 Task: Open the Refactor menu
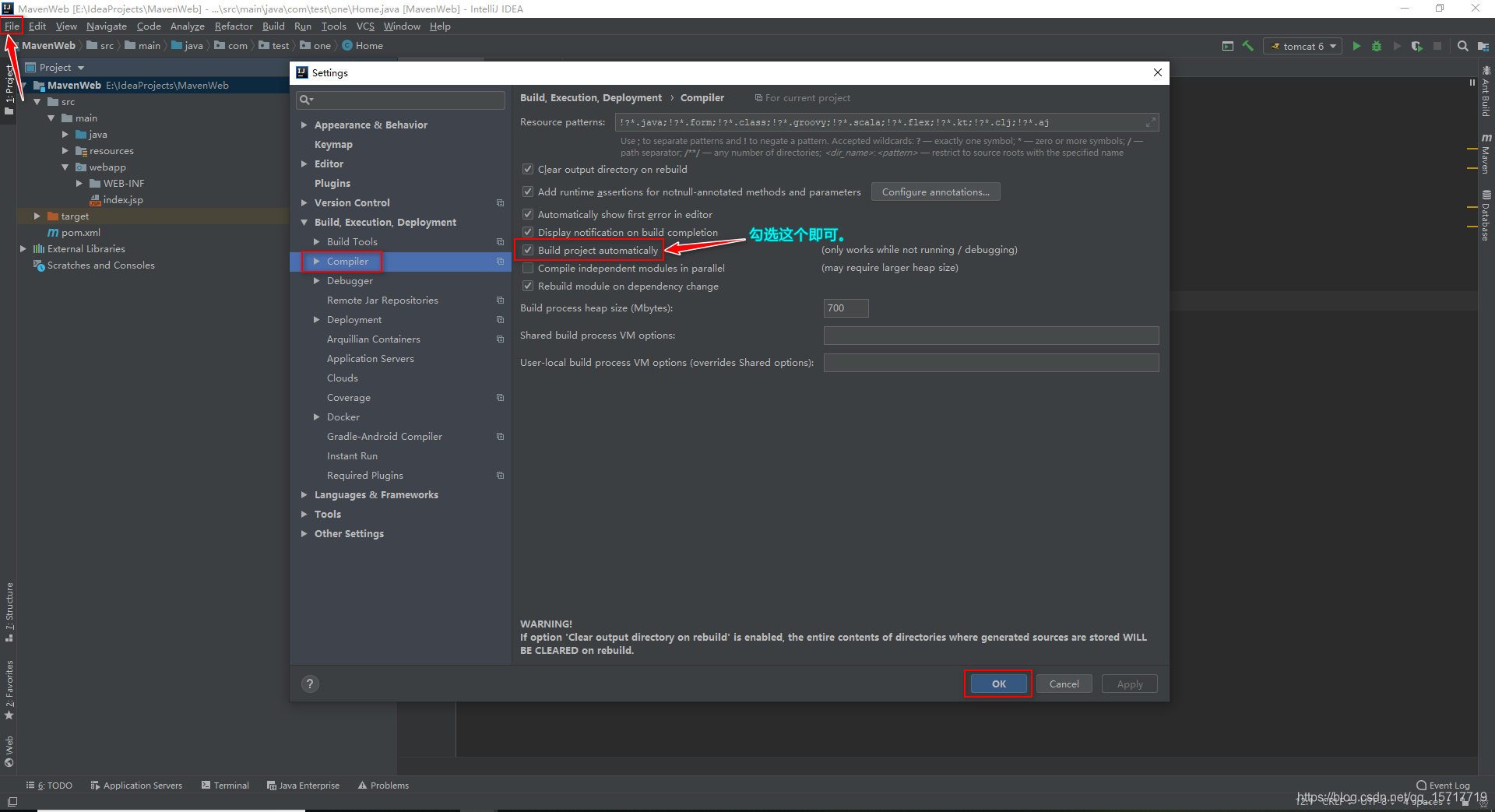point(234,26)
